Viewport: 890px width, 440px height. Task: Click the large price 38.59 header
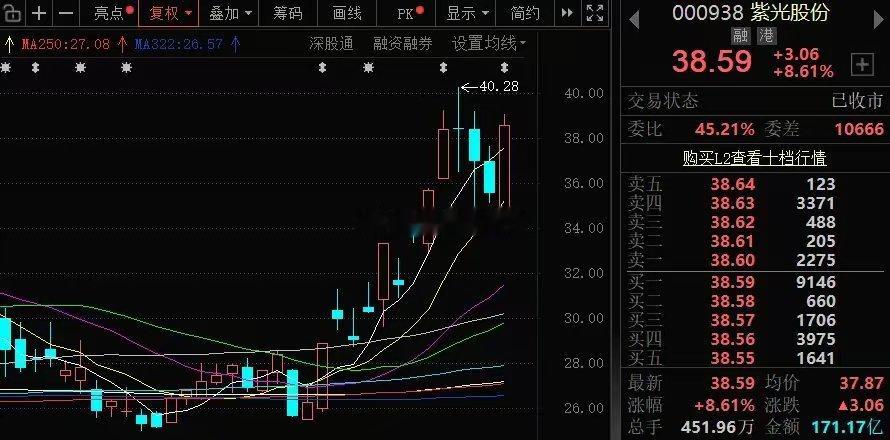tap(712, 62)
